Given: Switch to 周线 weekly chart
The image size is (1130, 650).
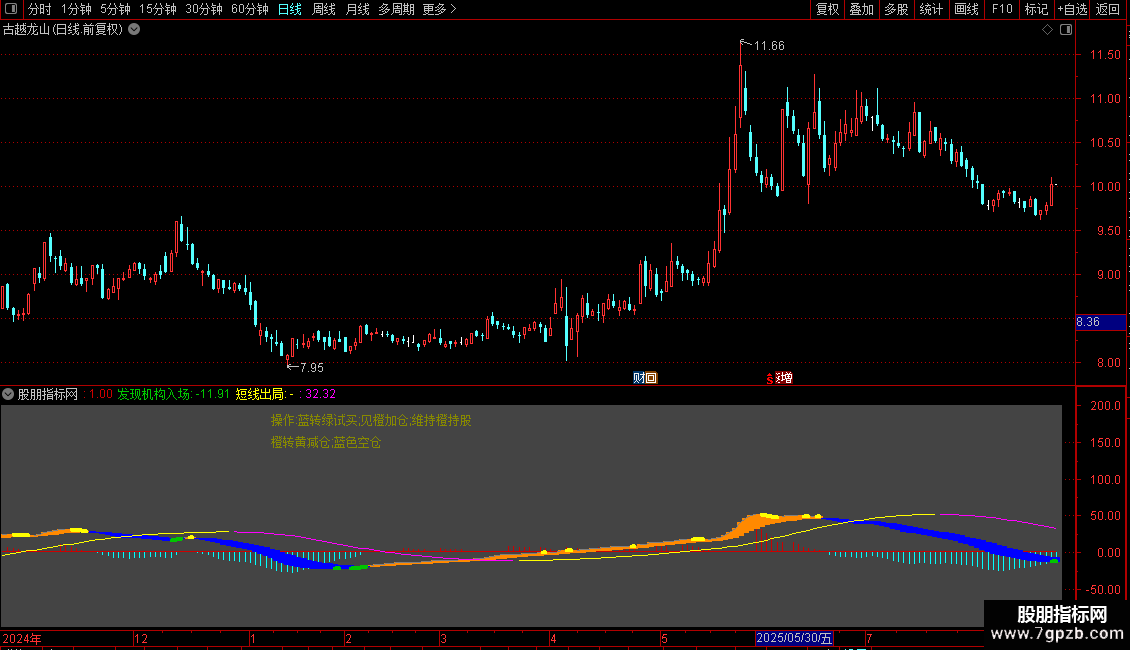Looking at the screenshot, I should pos(324,9).
